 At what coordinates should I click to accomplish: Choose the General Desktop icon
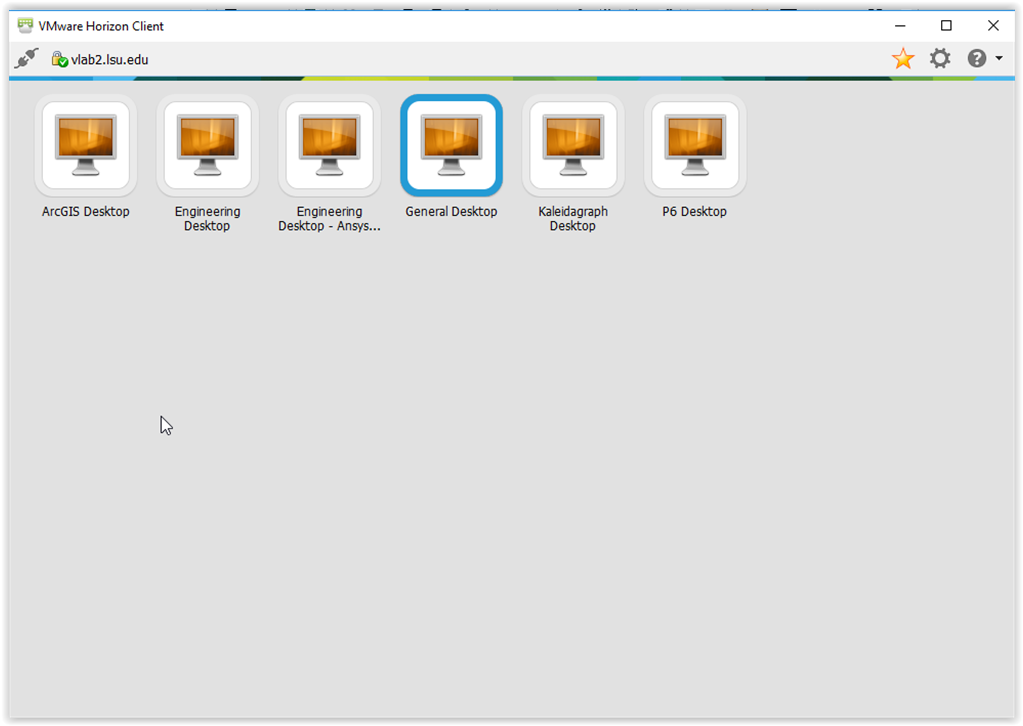coord(451,145)
